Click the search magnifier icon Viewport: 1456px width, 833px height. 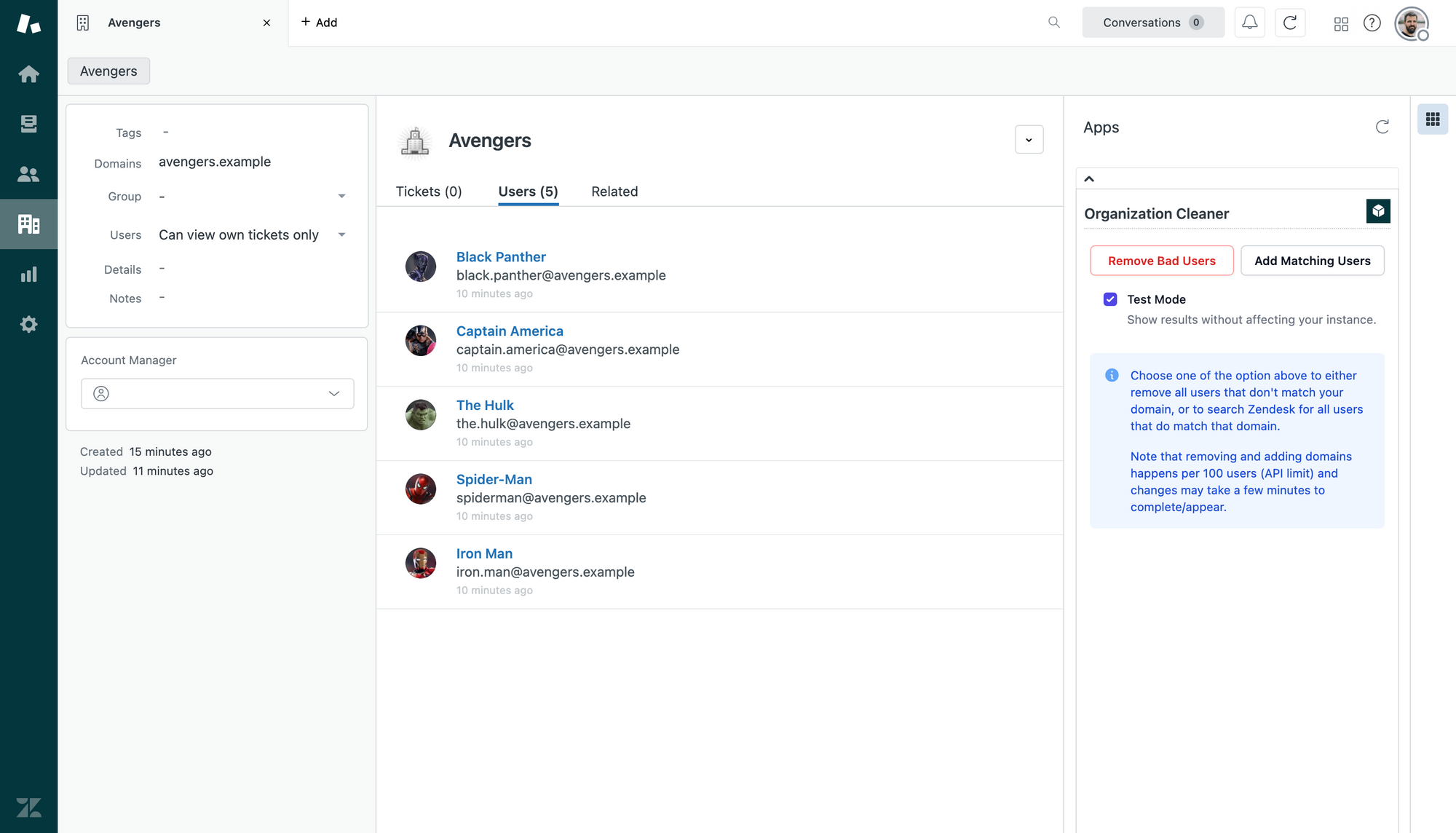[x=1053, y=23]
